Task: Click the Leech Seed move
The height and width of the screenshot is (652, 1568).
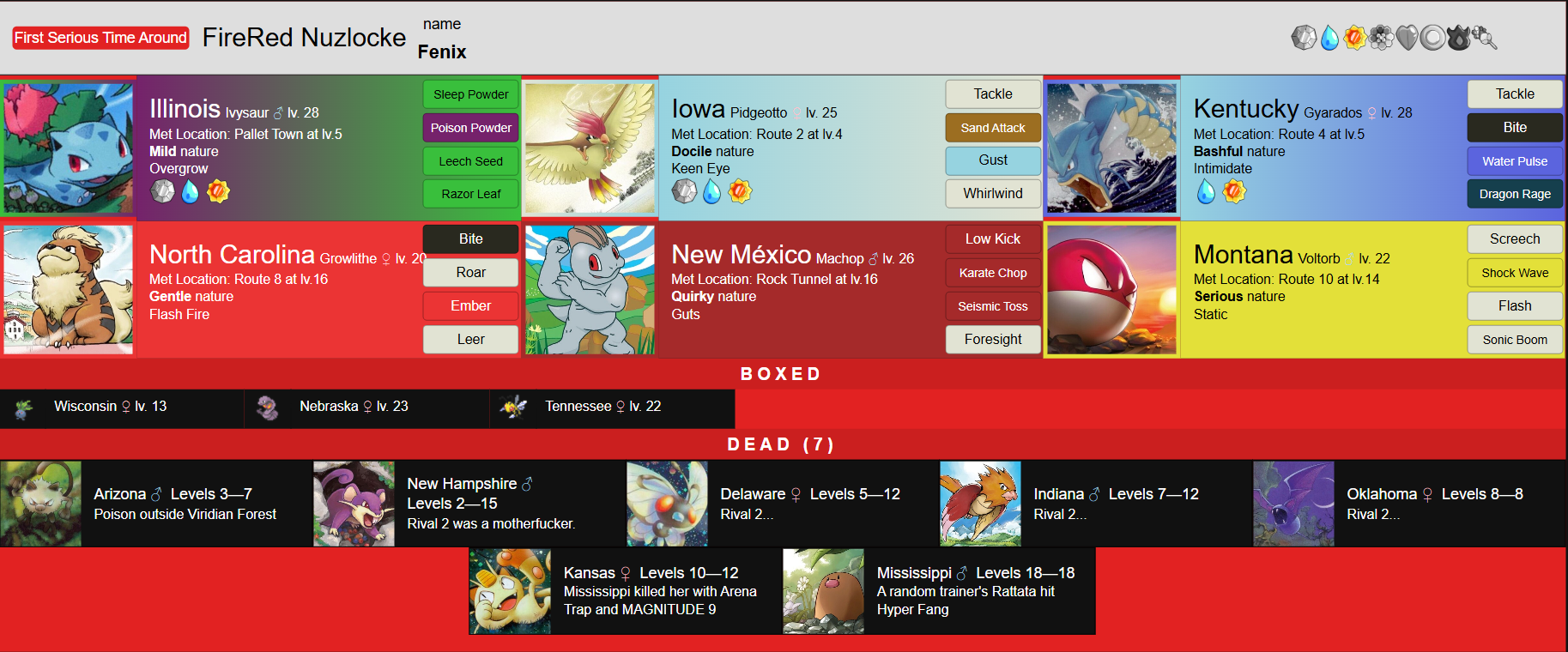Action: pos(471,161)
